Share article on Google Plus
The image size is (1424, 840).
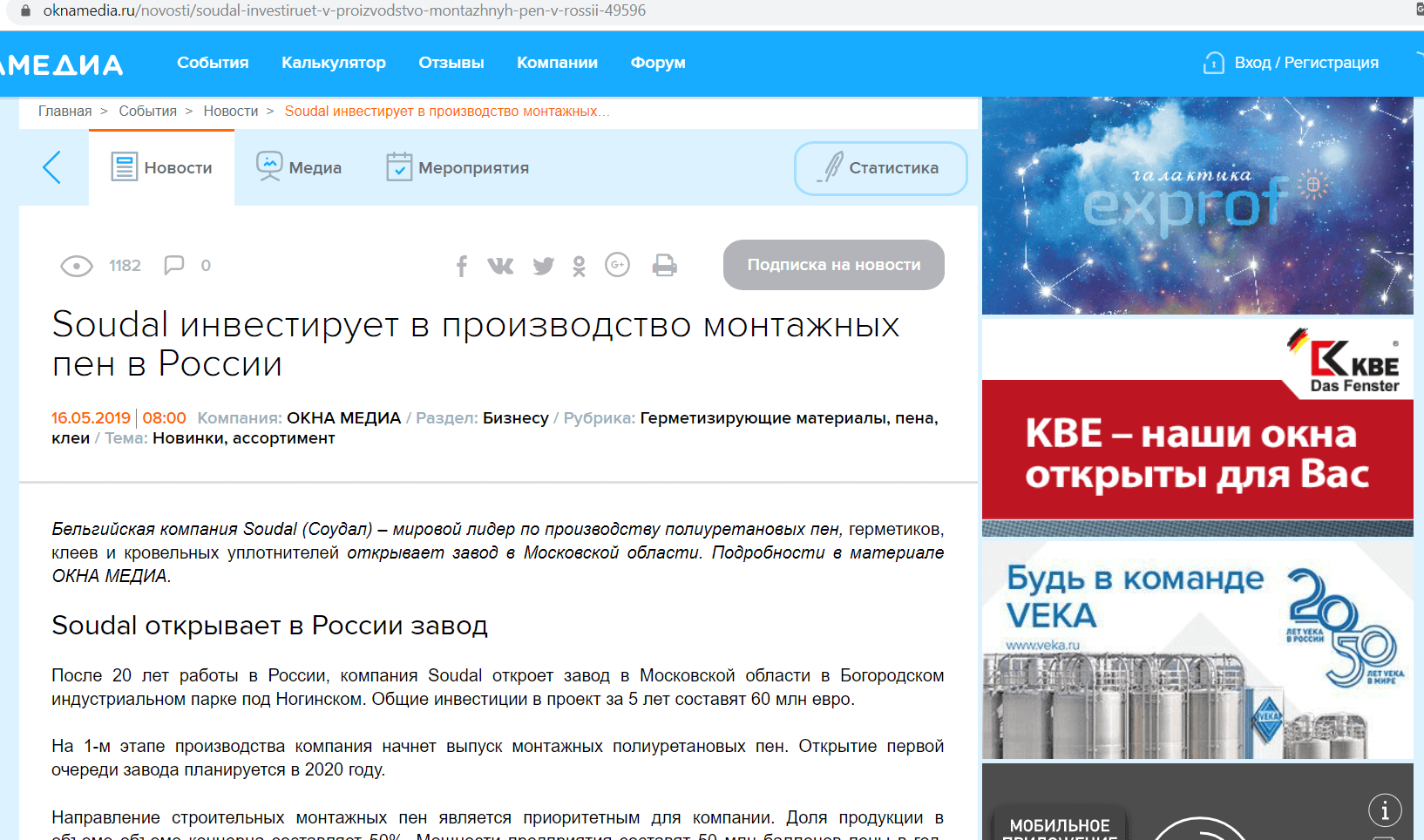pyautogui.click(x=617, y=265)
